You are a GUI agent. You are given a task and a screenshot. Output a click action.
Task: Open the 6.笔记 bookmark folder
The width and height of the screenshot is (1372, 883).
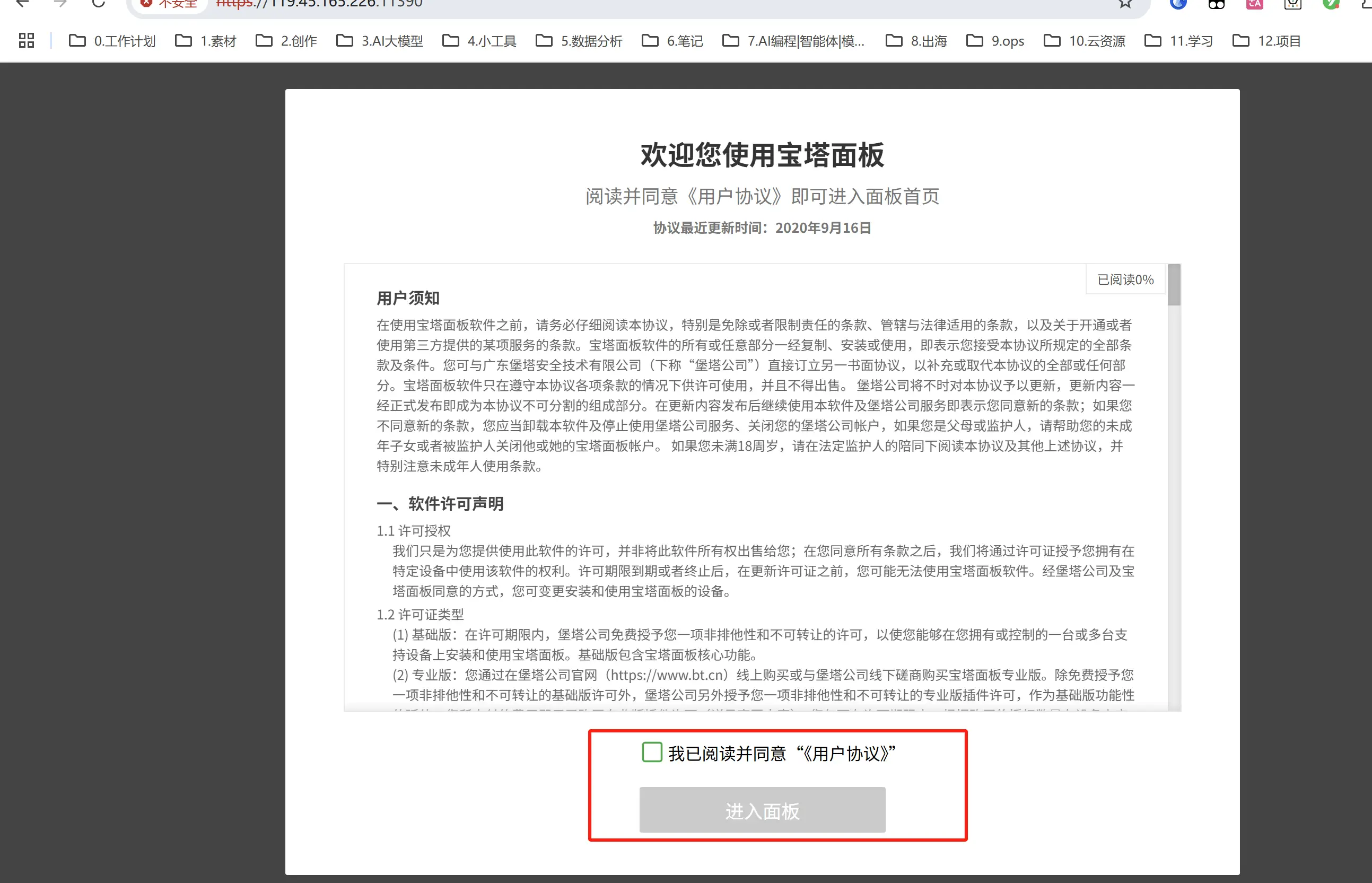(x=672, y=41)
